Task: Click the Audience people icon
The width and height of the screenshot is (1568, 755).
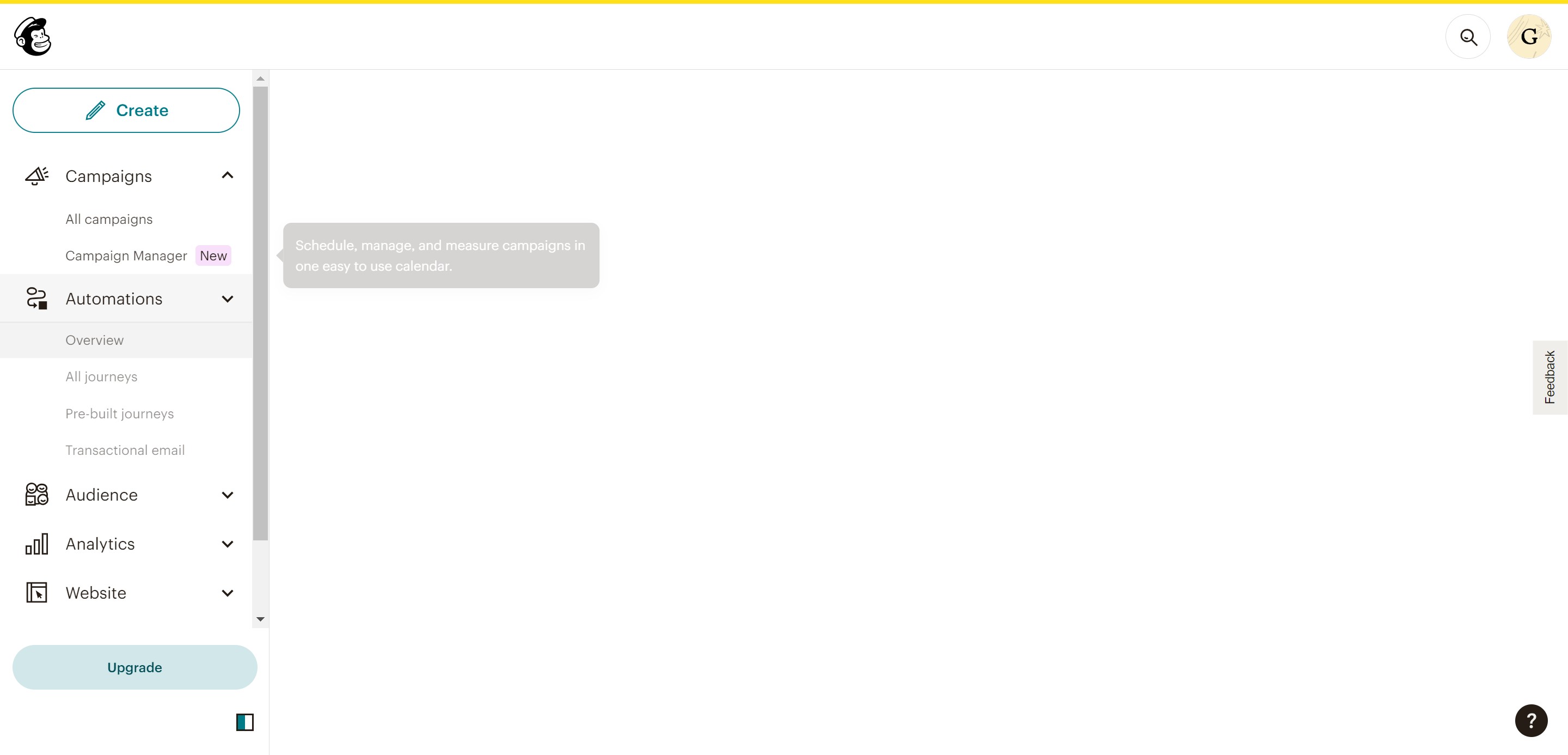Action: (36, 495)
